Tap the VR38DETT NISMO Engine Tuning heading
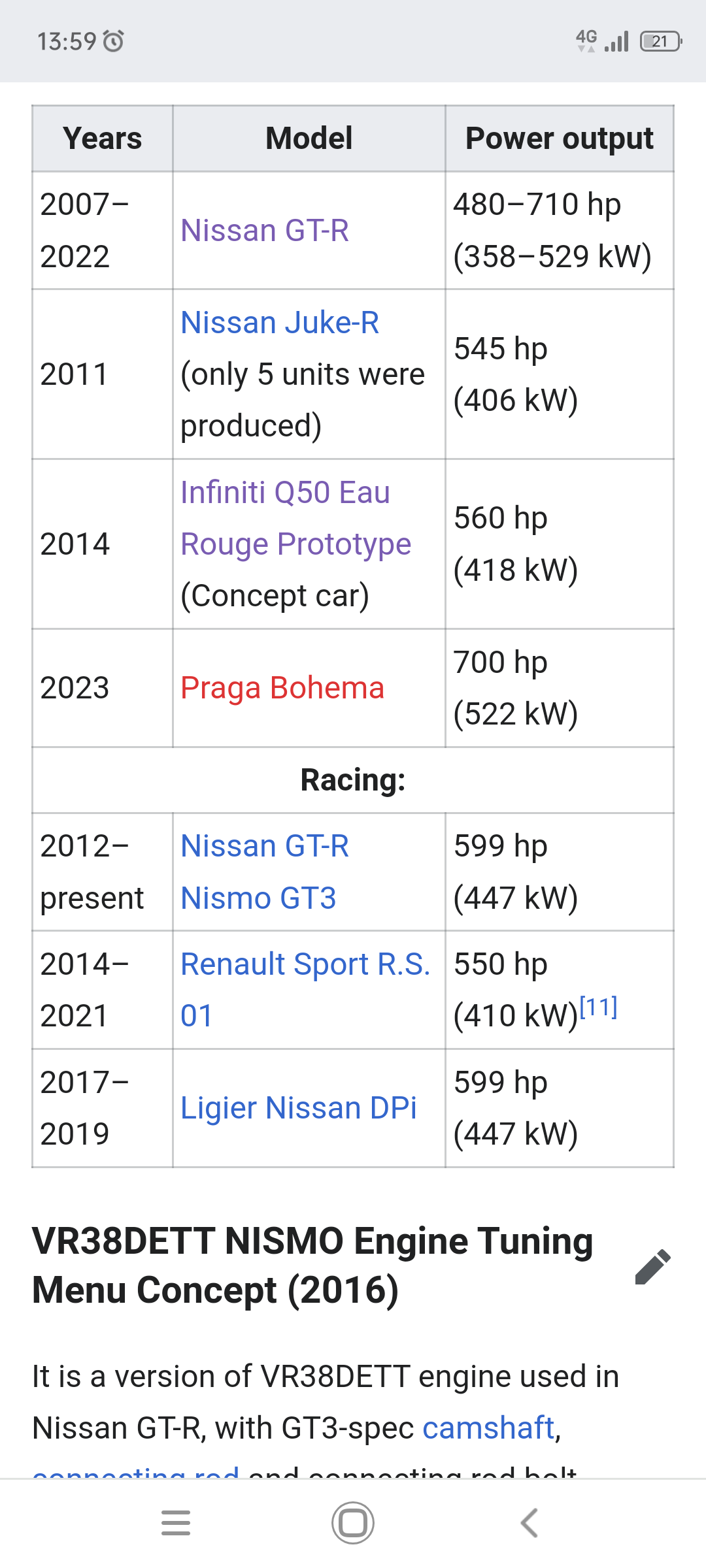This screenshot has height=1568, width=706. pyautogui.click(x=312, y=1266)
